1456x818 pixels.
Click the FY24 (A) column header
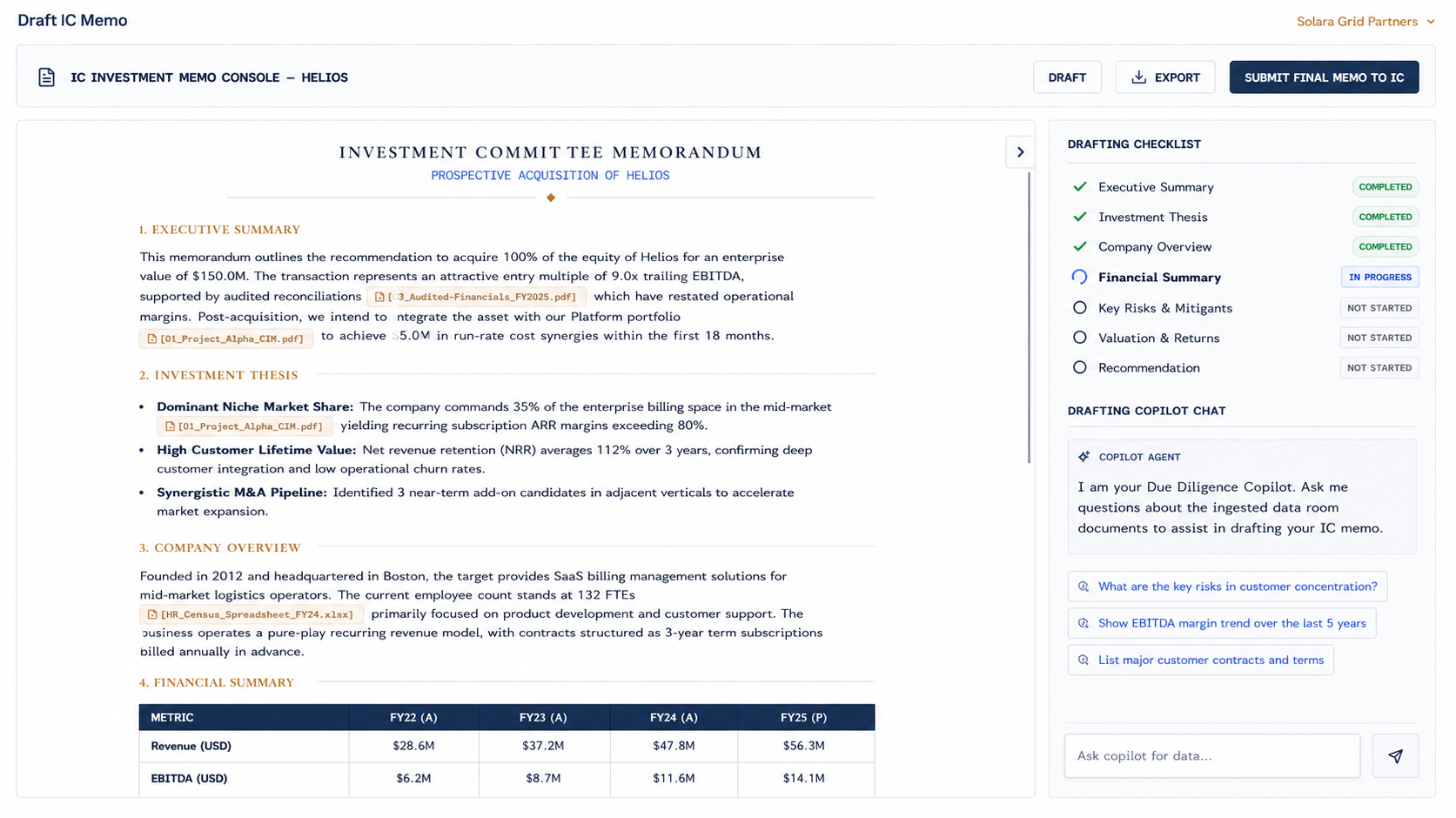[x=674, y=717]
